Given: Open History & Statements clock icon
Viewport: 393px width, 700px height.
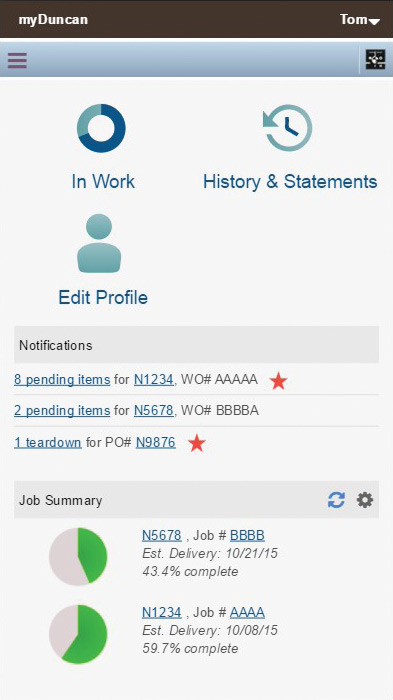Looking at the screenshot, I should (x=288, y=128).
